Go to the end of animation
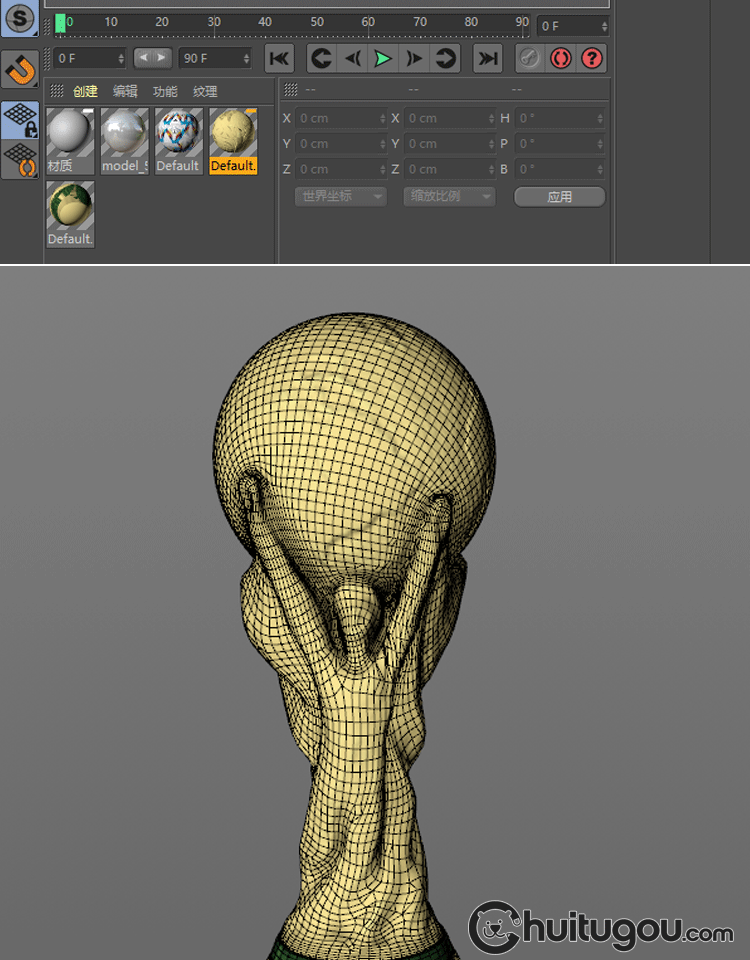The image size is (750, 960). (487, 59)
